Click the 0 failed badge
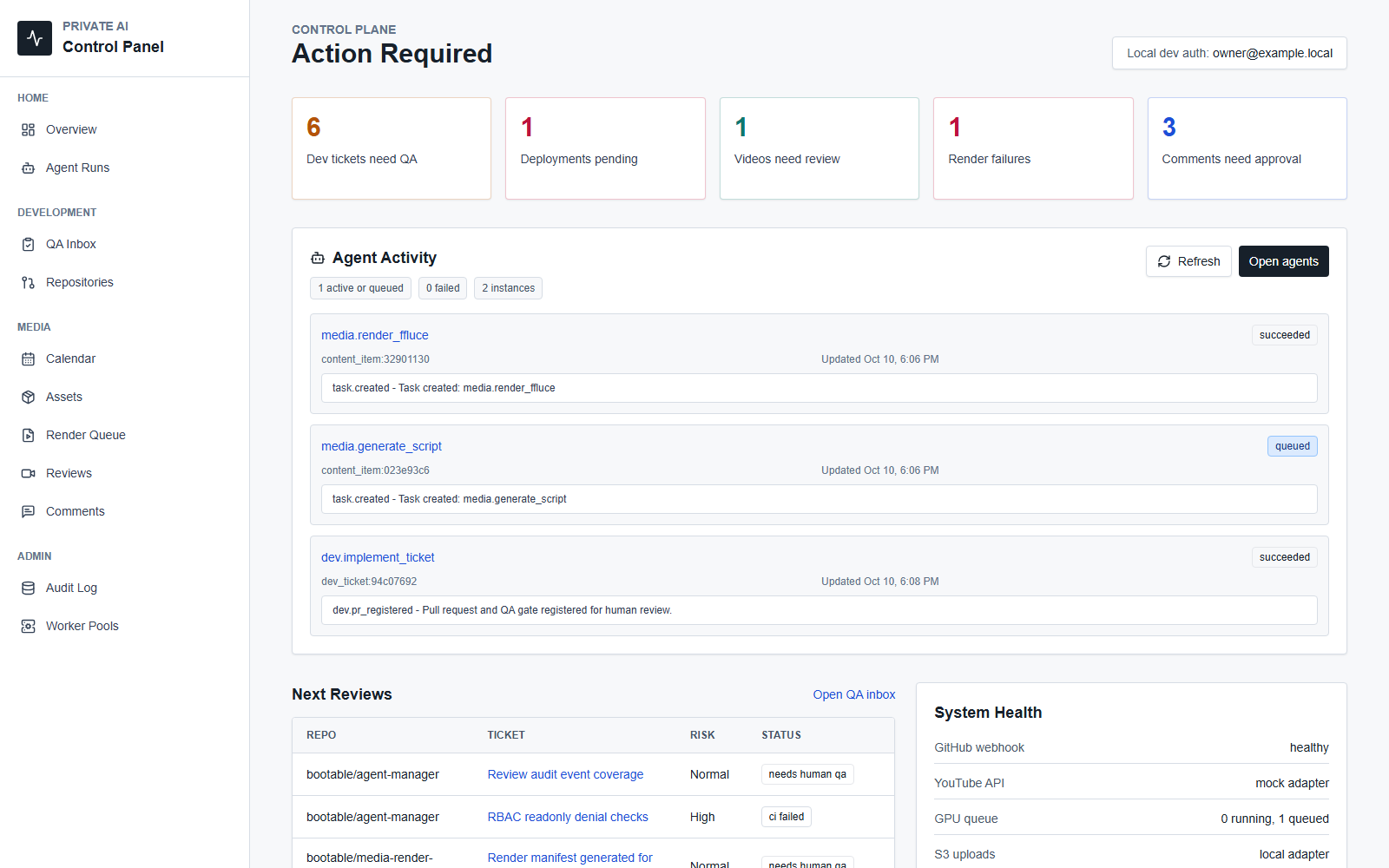The width and height of the screenshot is (1389, 868). pos(443,288)
